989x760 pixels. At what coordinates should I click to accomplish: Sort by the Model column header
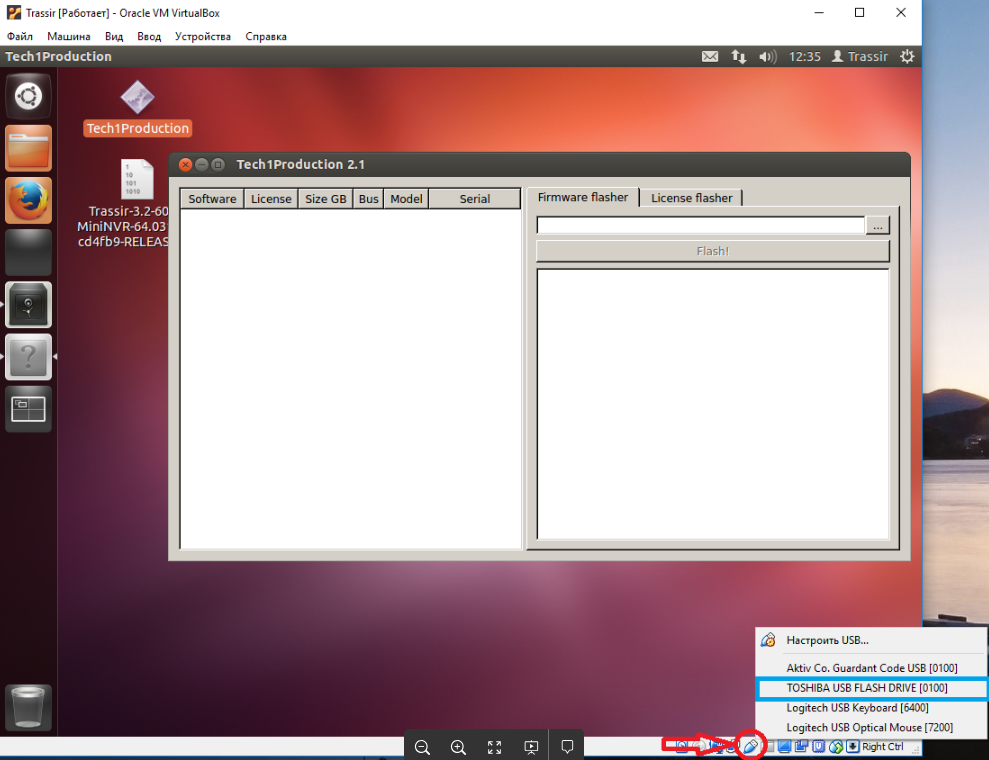406,199
